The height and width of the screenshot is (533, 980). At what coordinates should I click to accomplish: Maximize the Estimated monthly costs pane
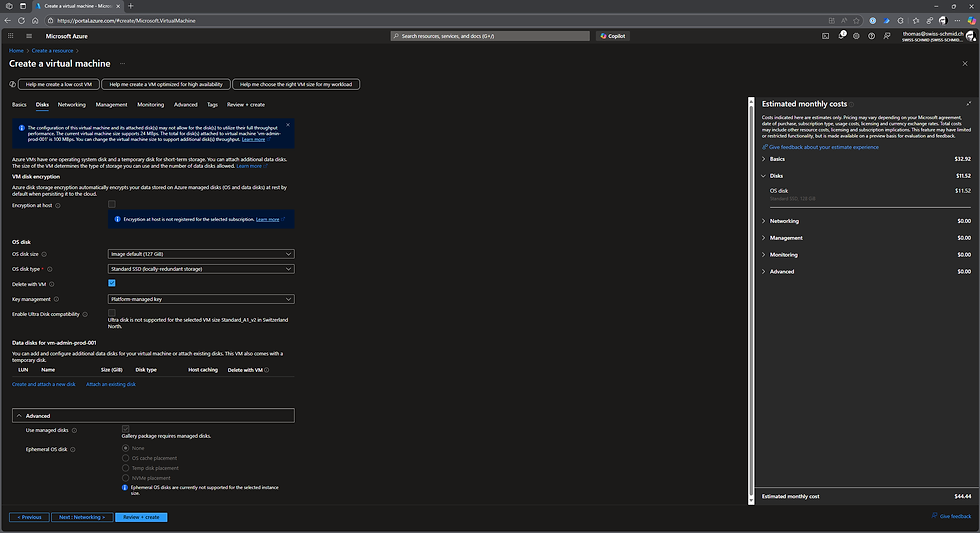point(969,104)
